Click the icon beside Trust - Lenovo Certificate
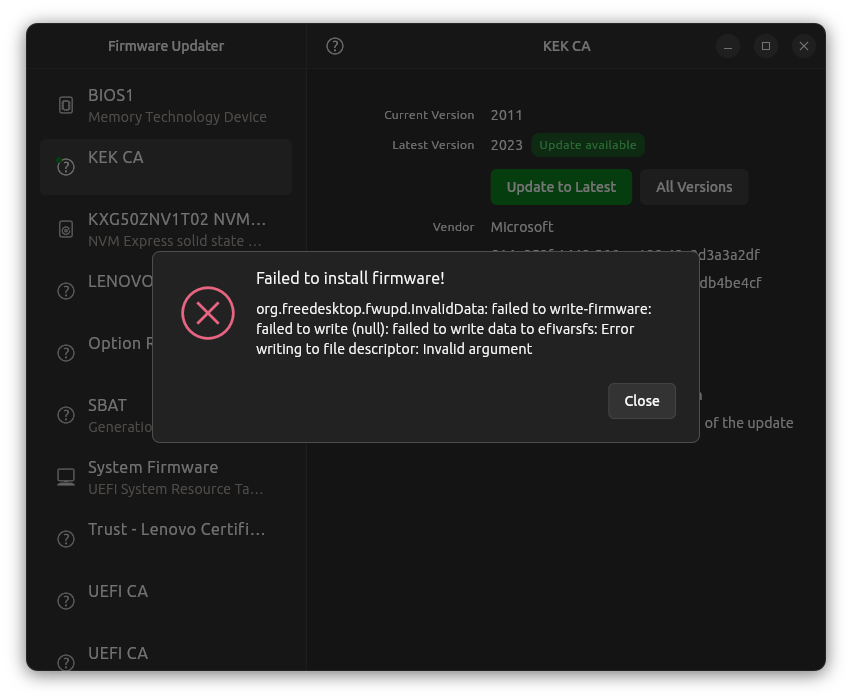Image resolution: width=852 pixels, height=700 pixels. [66, 539]
